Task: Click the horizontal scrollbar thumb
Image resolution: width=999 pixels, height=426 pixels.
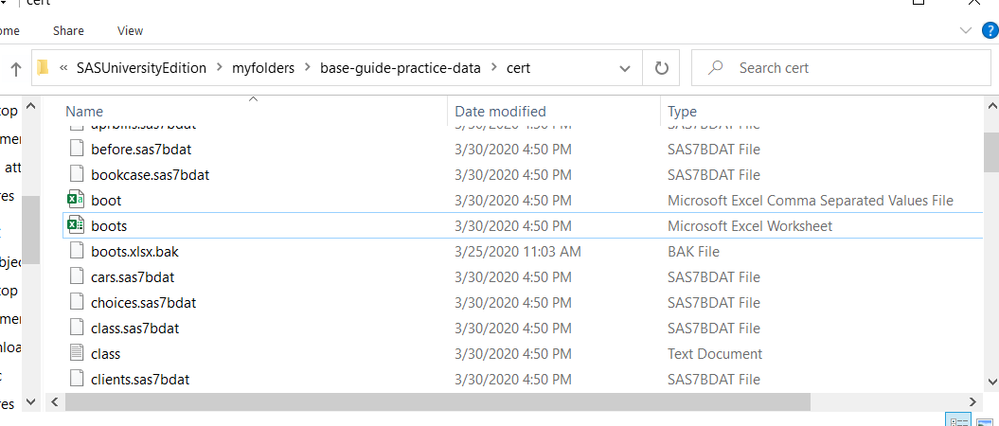Action: point(435,401)
